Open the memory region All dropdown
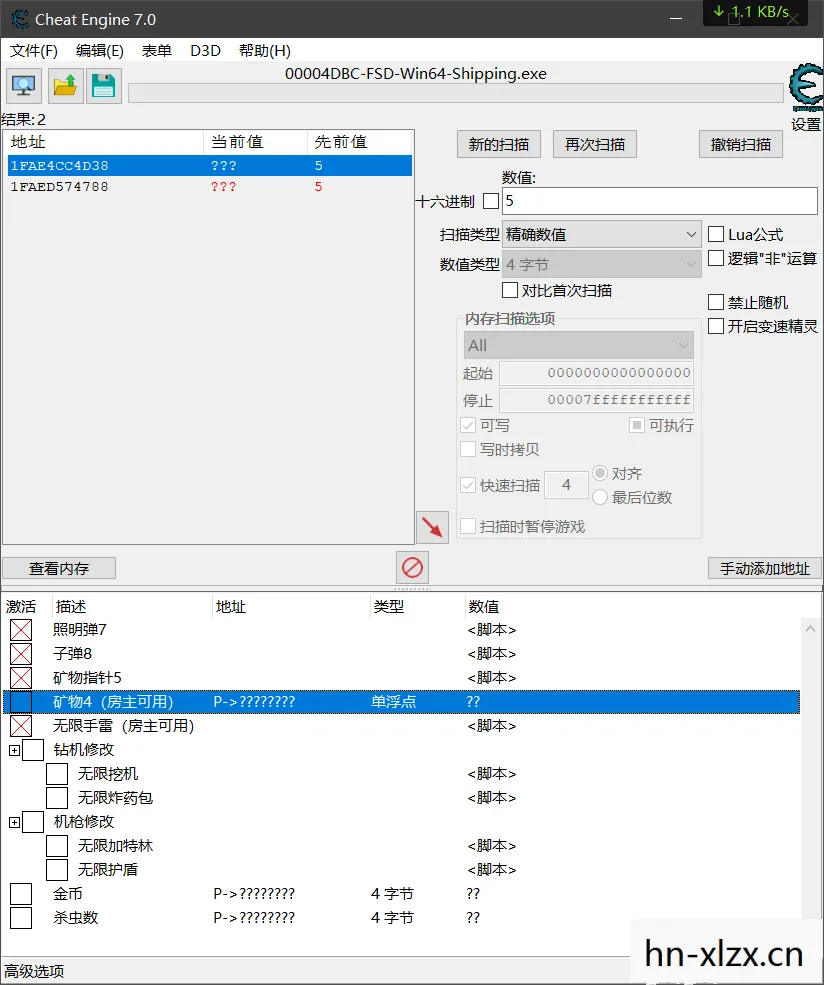The height and width of the screenshot is (985, 824). pyautogui.click(x=578, y=346)
